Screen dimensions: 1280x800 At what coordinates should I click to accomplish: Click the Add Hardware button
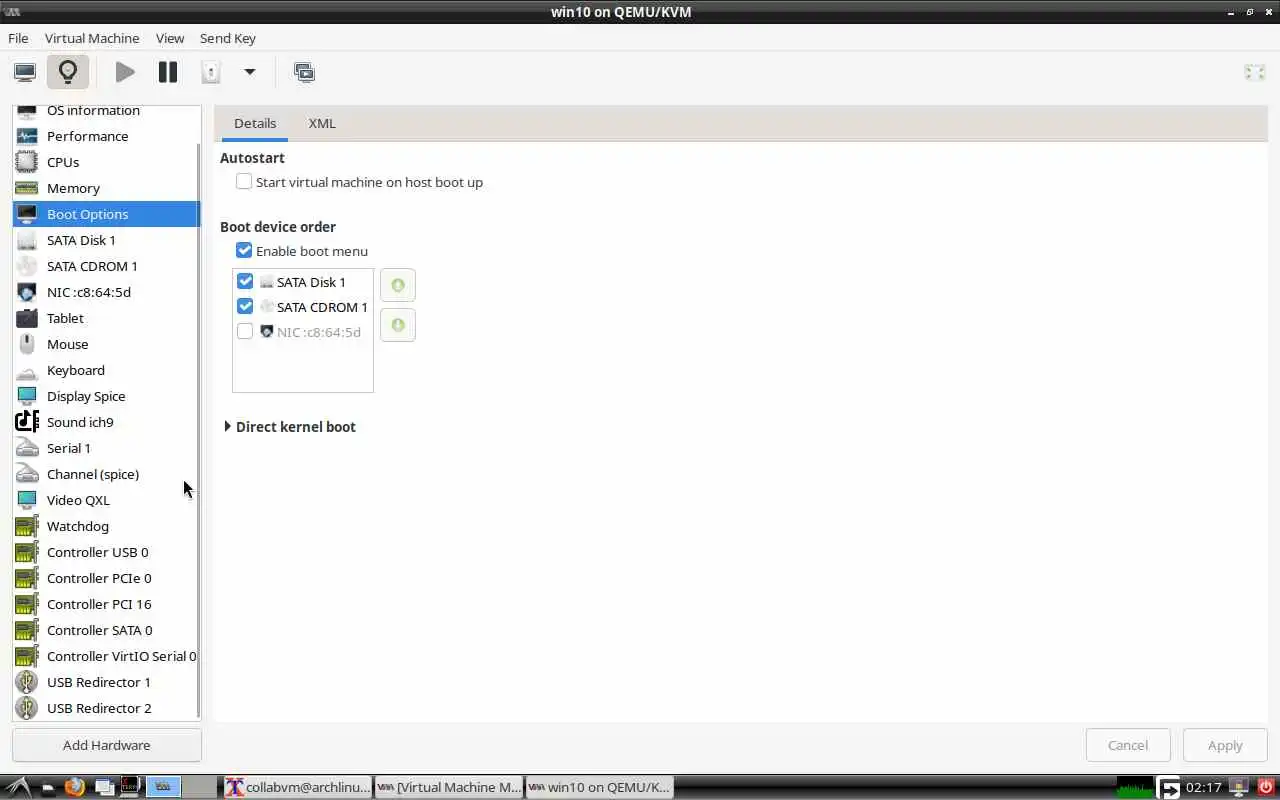[107, 745]
